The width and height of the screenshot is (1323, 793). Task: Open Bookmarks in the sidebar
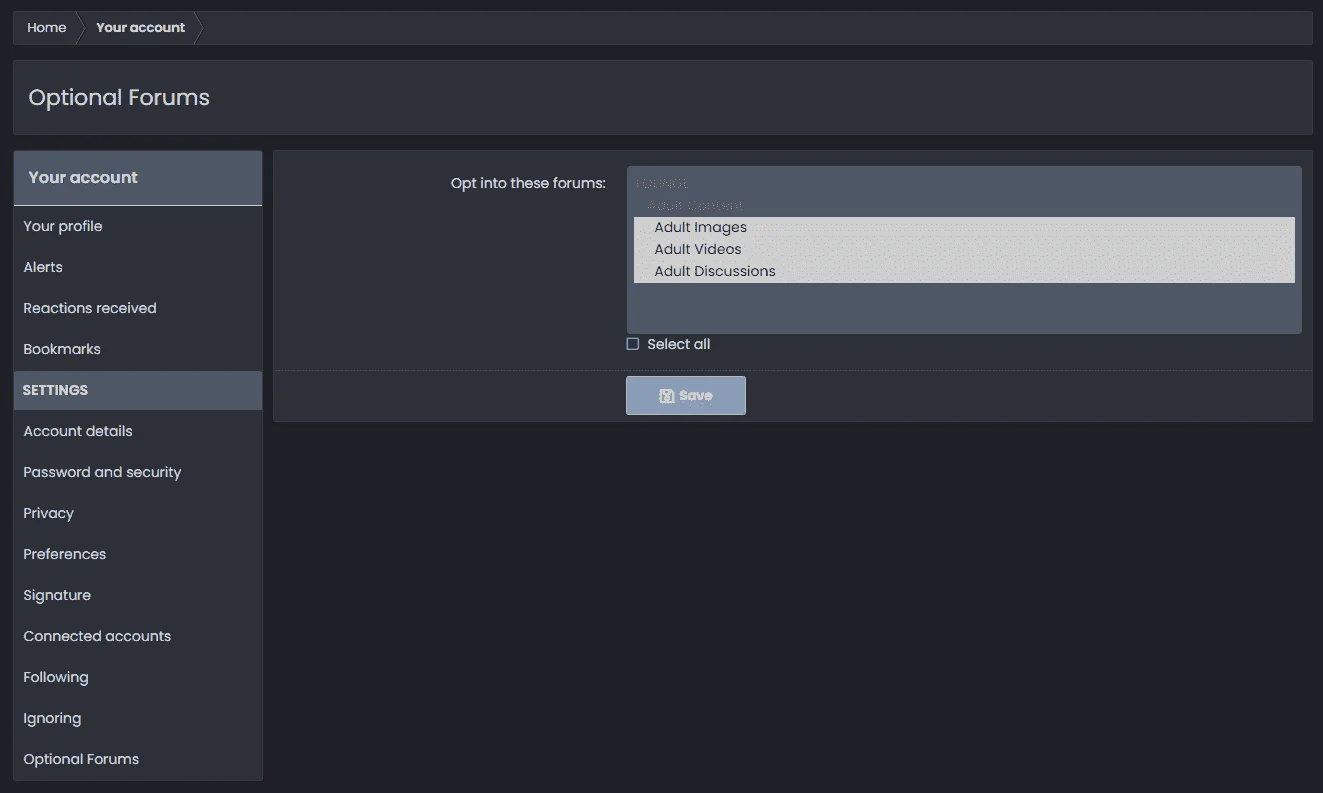[x=138, y=350]
